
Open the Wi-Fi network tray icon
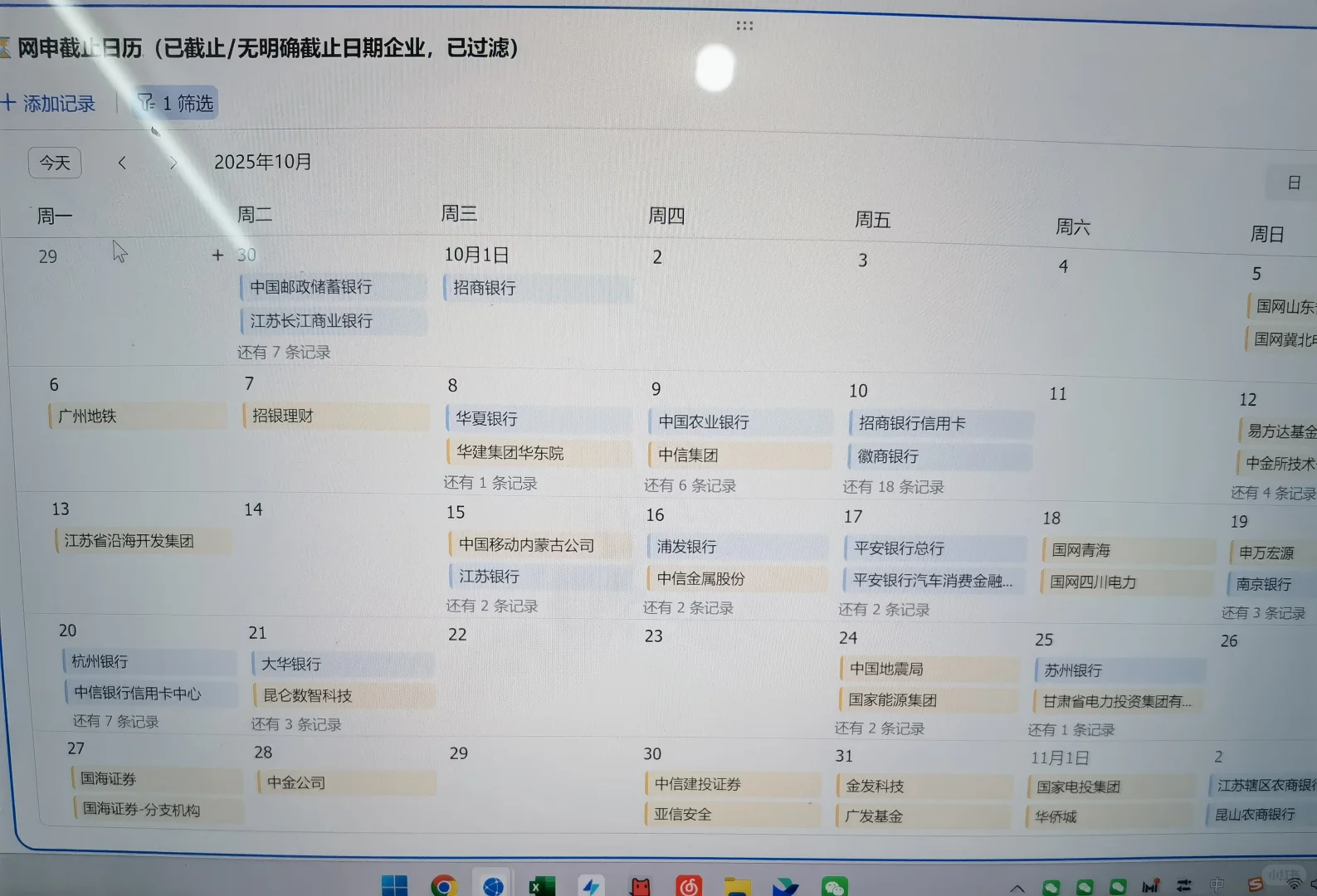(x=1294, y=886)
